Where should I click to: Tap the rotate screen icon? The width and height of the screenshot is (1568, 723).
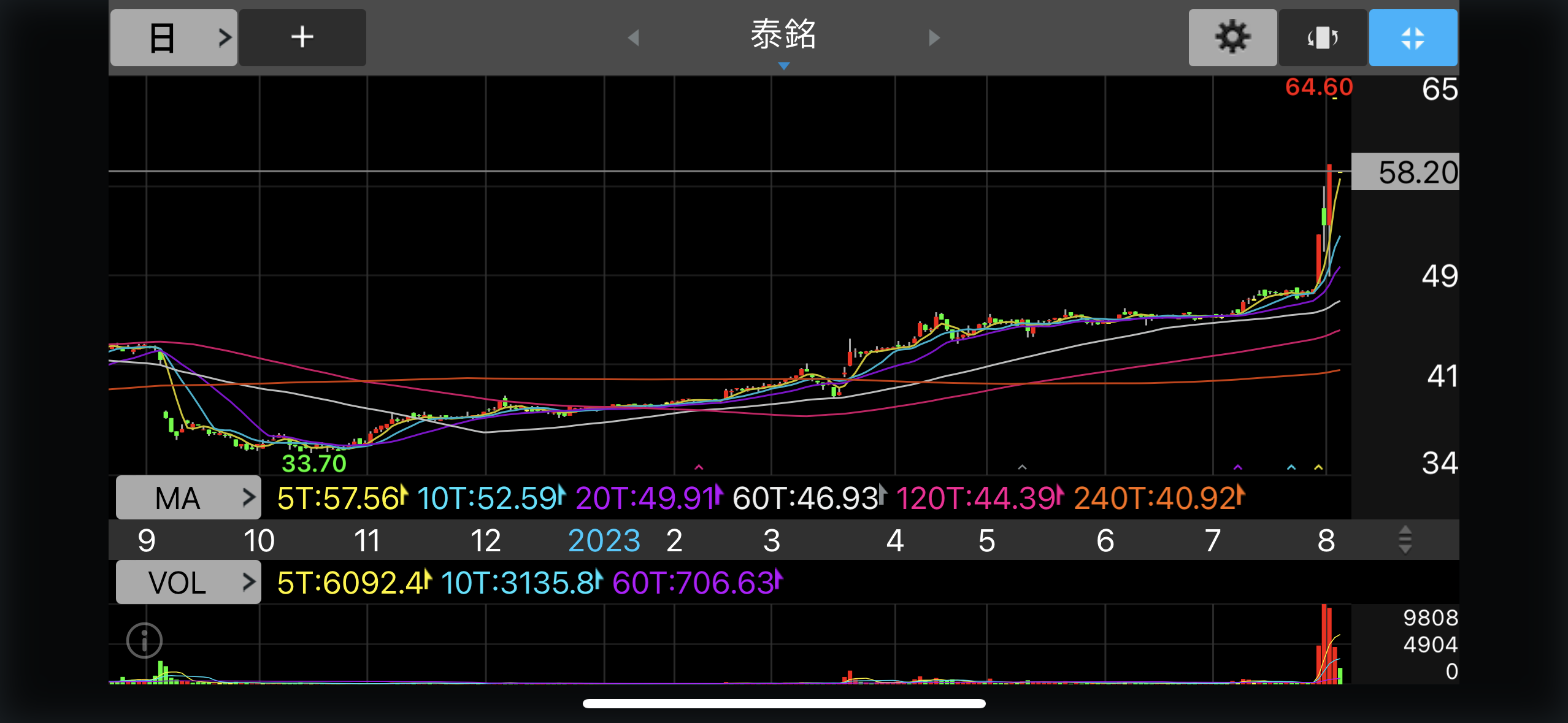(1322, 37)
